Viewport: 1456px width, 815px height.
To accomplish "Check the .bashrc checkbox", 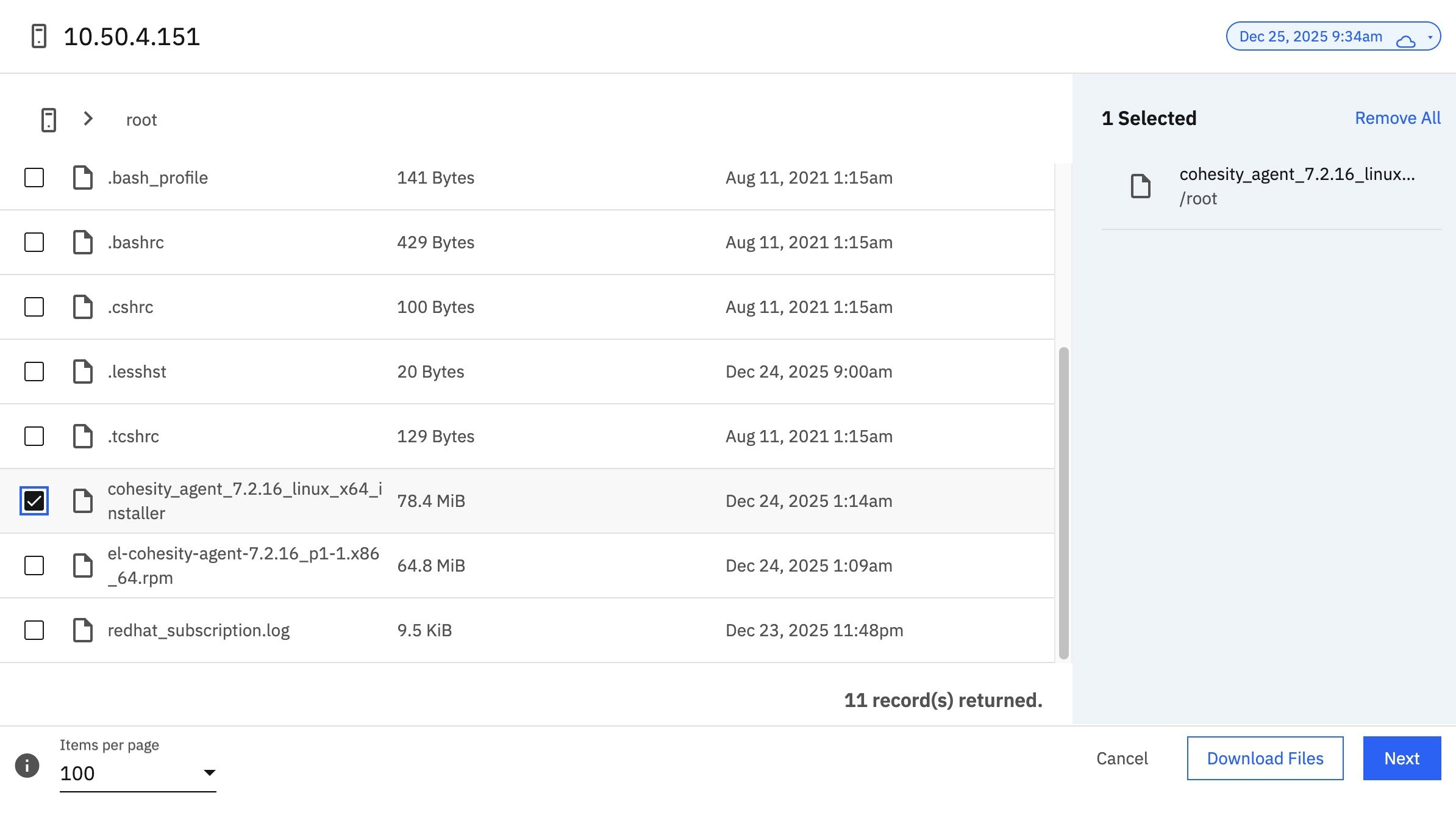I will click(34, 242).
